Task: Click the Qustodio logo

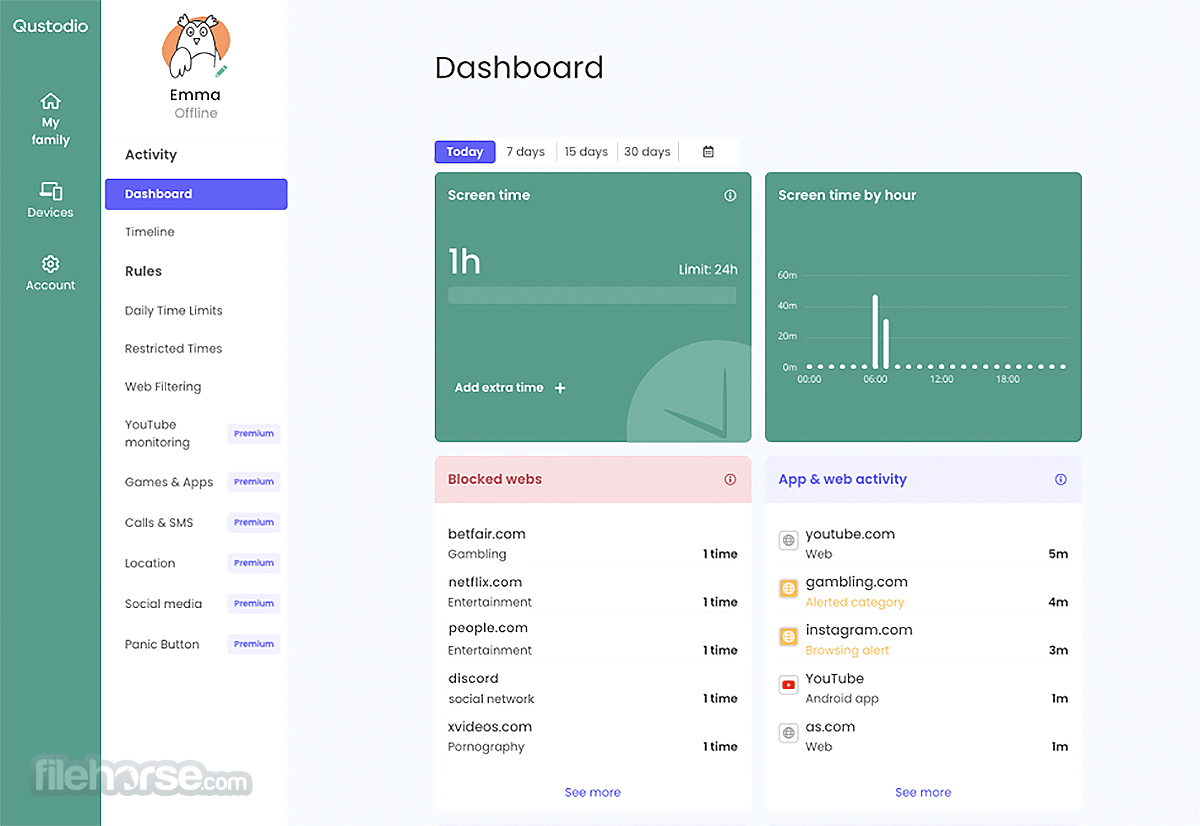Action: click(50, 26)
